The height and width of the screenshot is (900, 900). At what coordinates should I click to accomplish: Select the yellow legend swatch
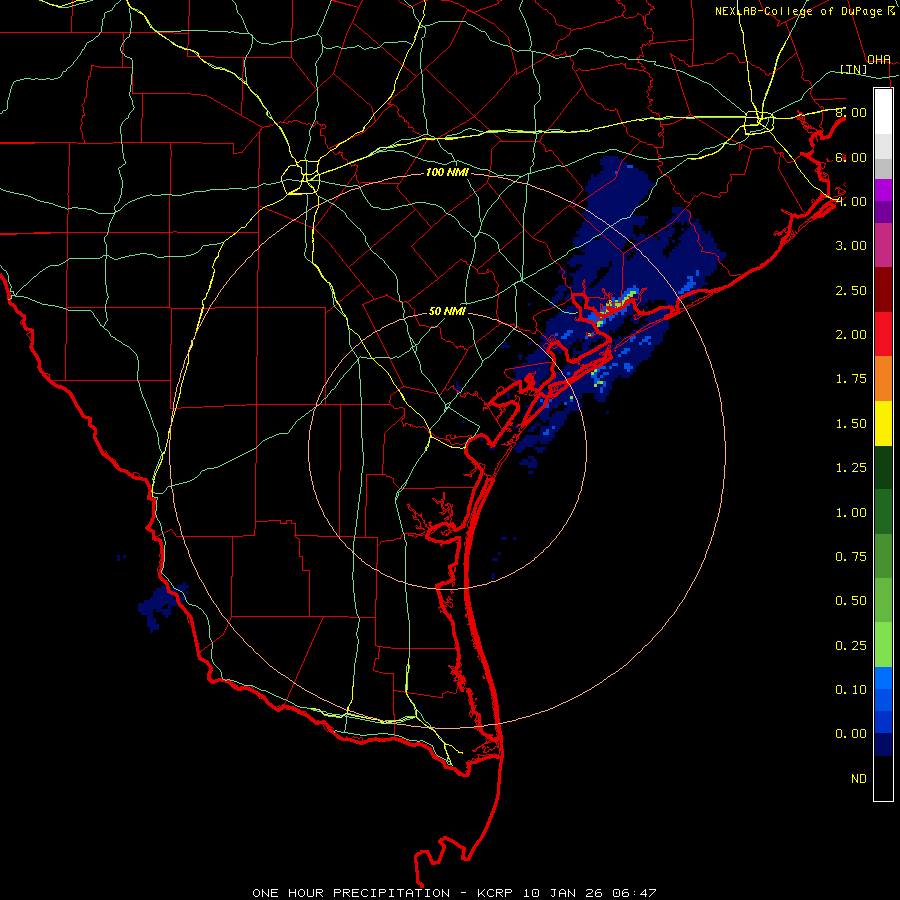pos(883,423)
